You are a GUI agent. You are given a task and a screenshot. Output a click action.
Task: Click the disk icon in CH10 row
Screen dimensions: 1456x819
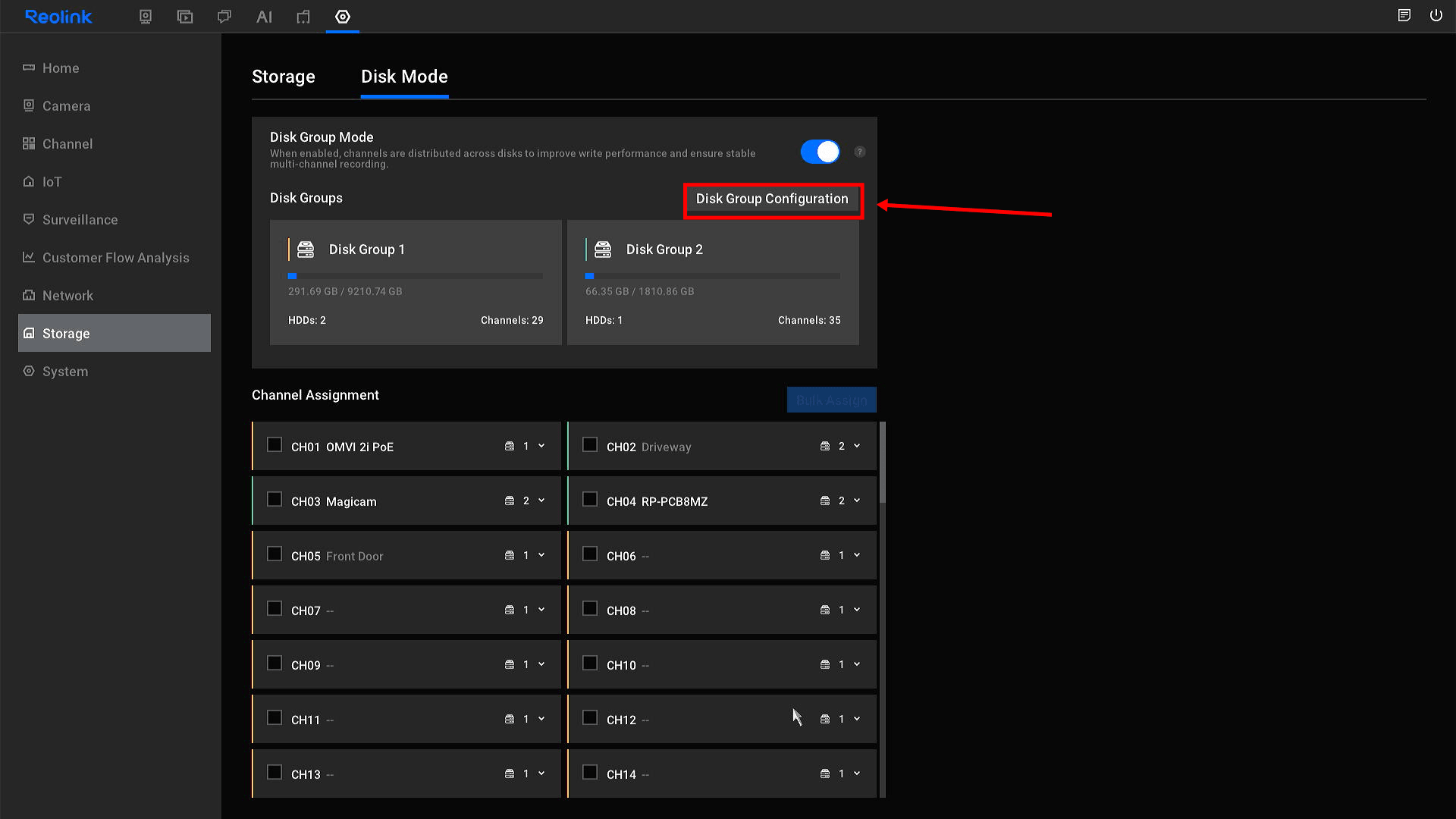(825, 665)
